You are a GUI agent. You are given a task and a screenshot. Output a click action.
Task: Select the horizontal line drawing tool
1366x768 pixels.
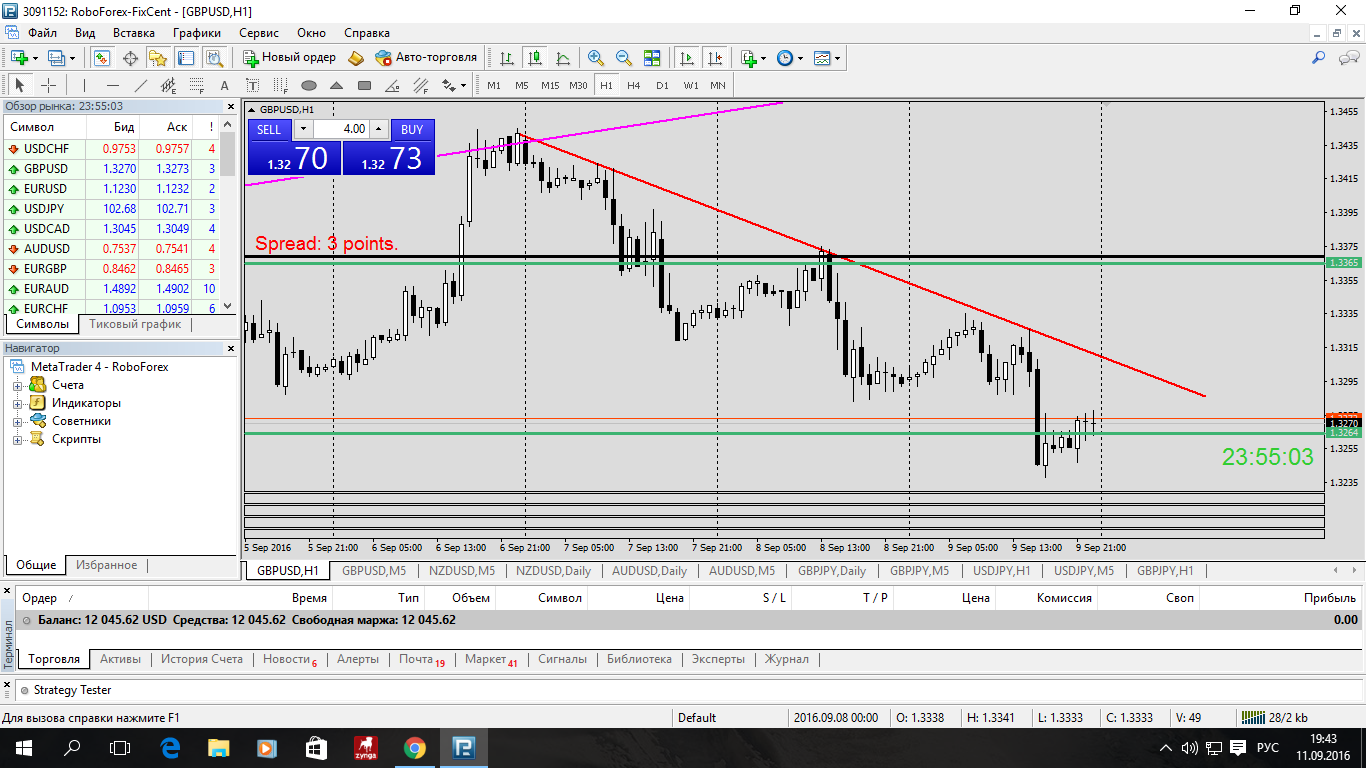click(113, 85)
